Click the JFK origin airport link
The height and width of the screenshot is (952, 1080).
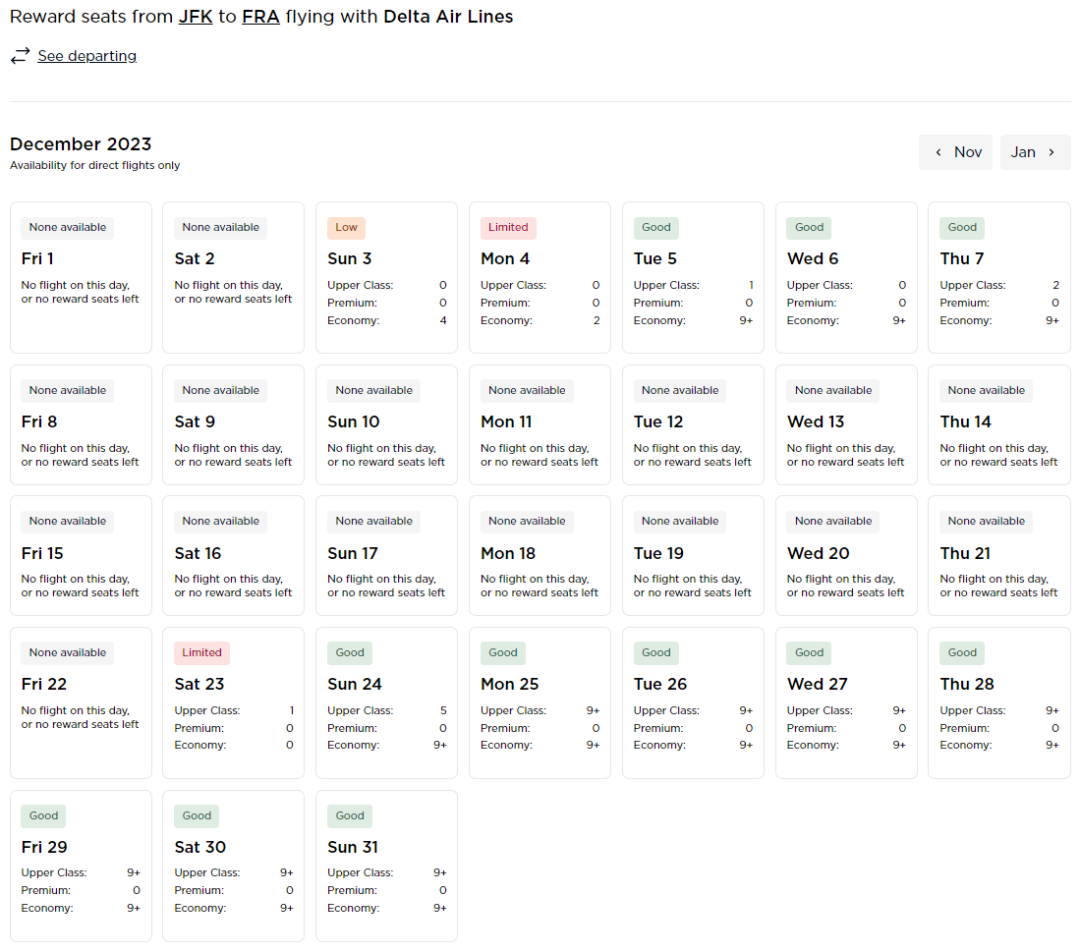(195, 17)
